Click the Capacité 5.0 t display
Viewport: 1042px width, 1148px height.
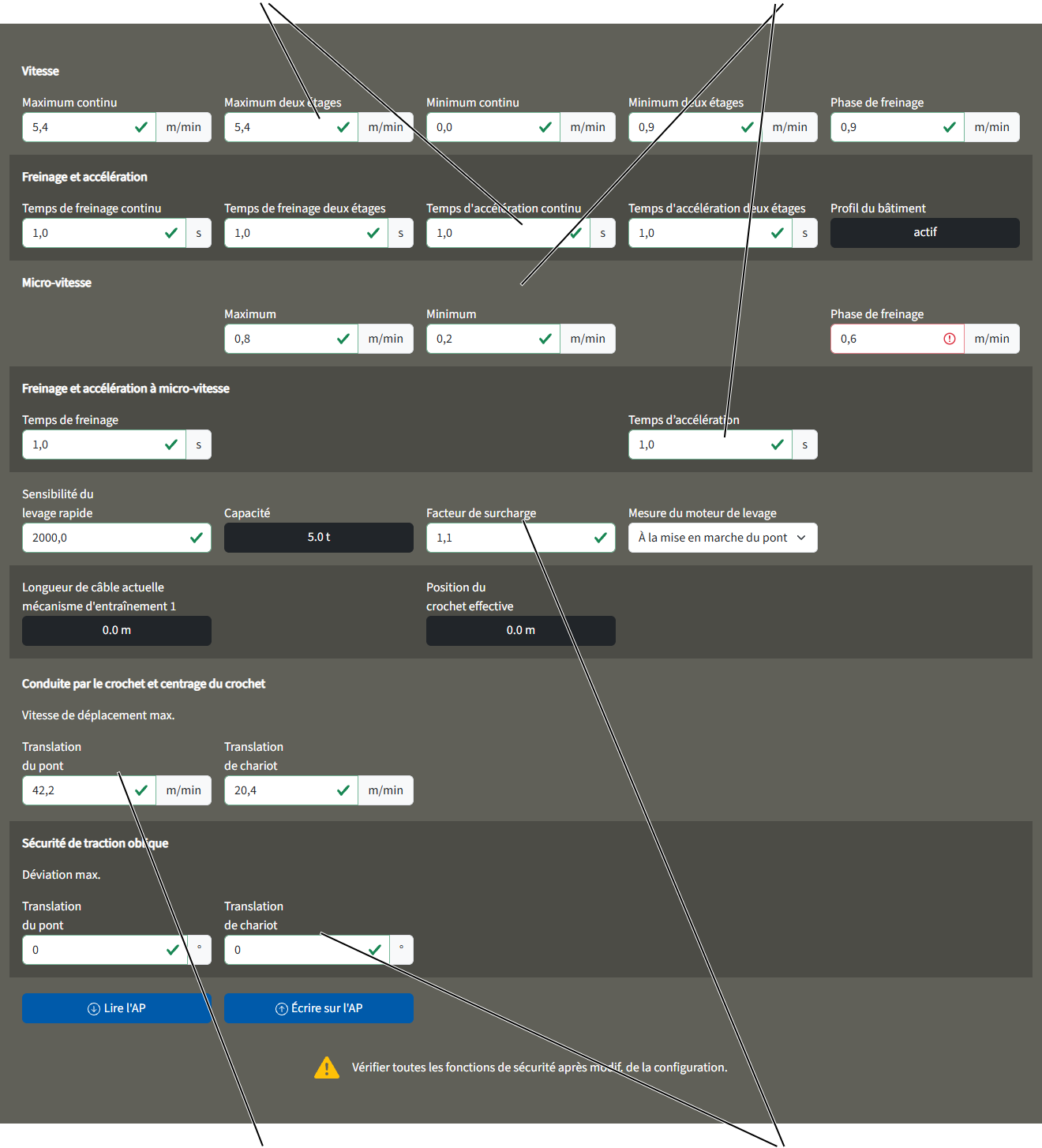pos(319,538)
